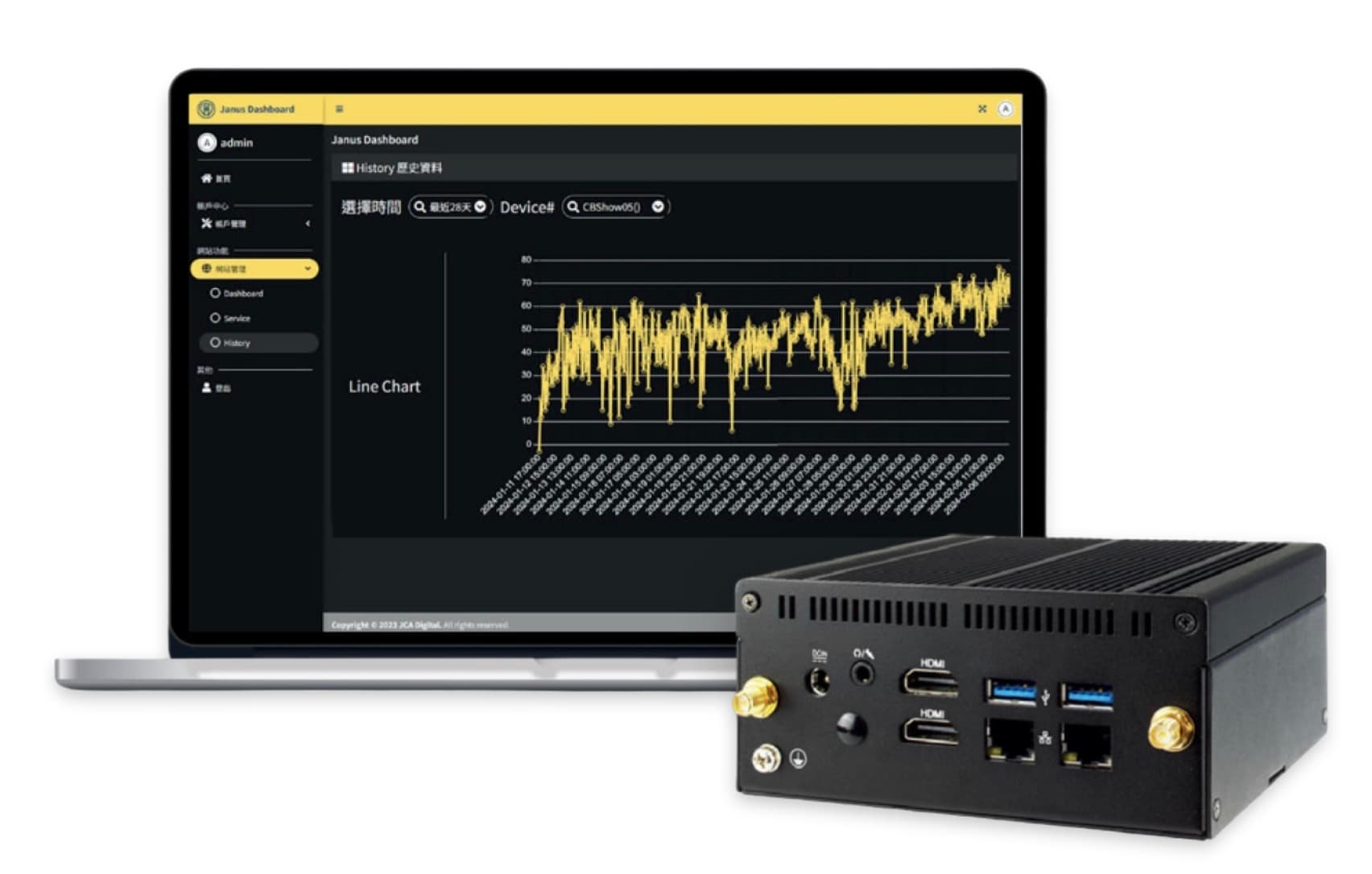The image size is (1372, 874).
Task: Expand the account management left arrow
Action: pos(308,224)
